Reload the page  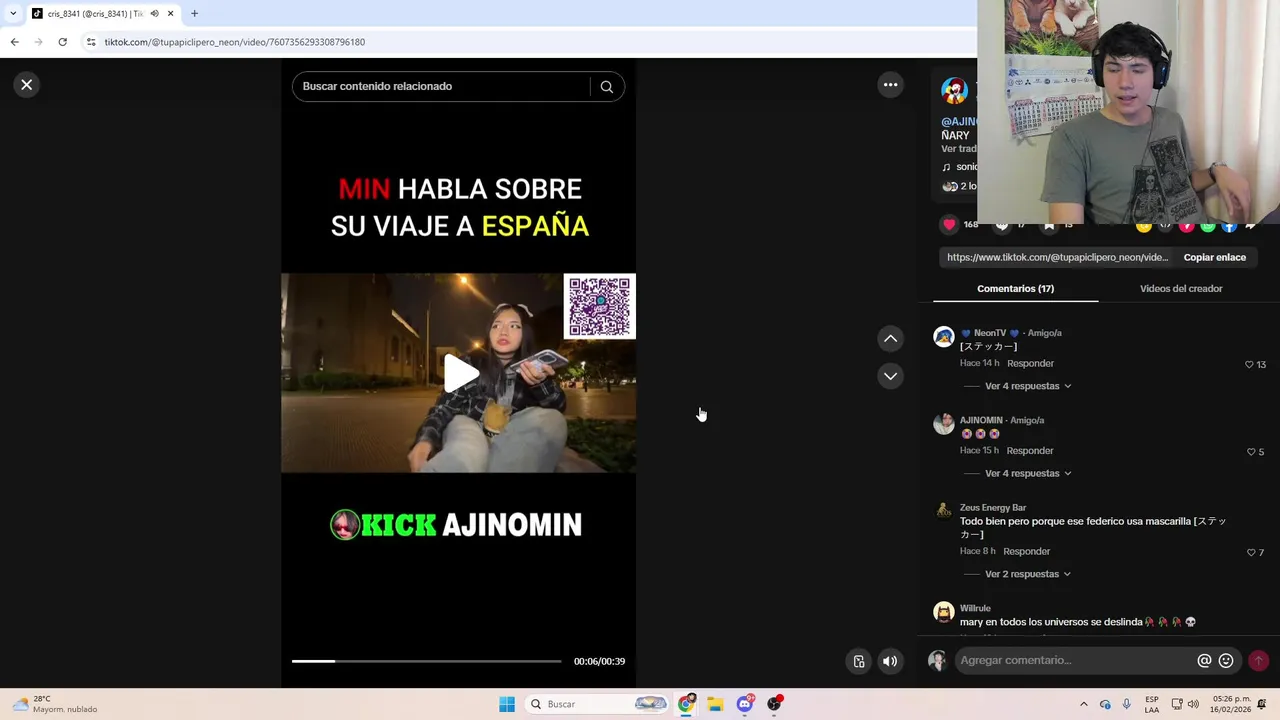(x=62, y=42)
